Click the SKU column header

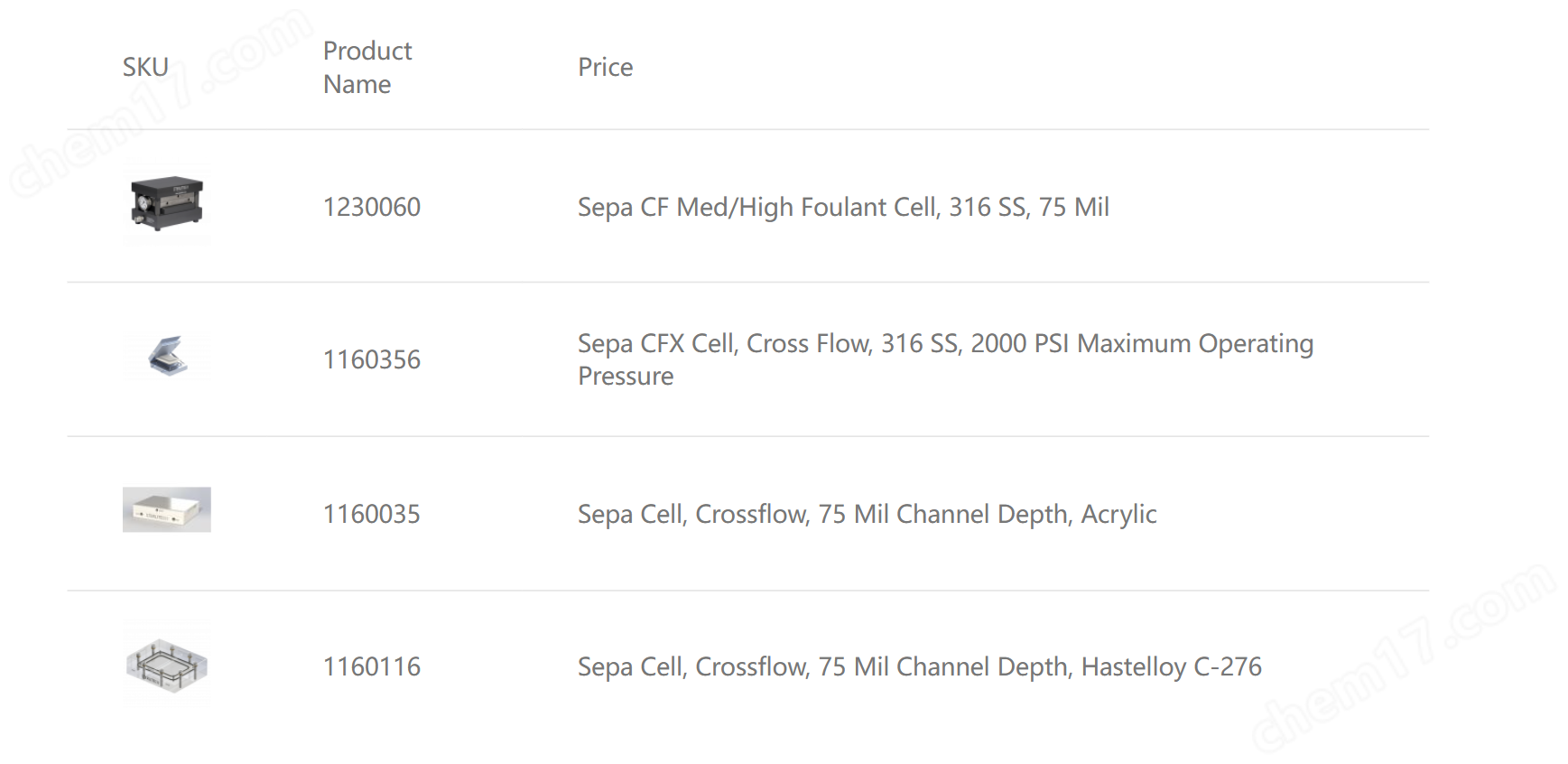pos(145,67)
